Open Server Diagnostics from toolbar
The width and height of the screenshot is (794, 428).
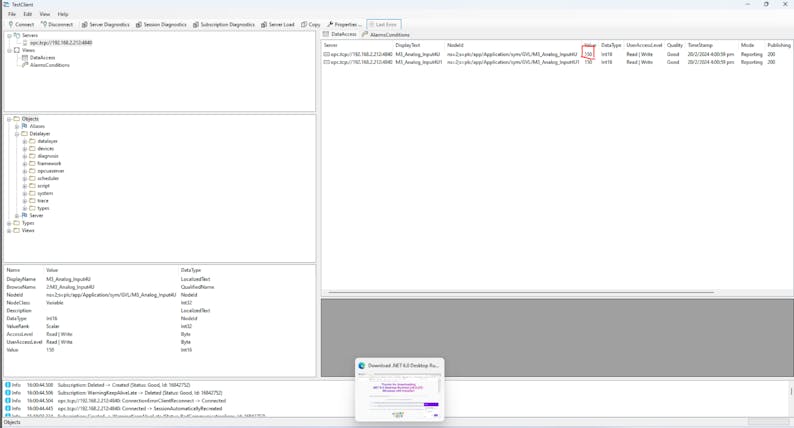[x=106, y=24]
